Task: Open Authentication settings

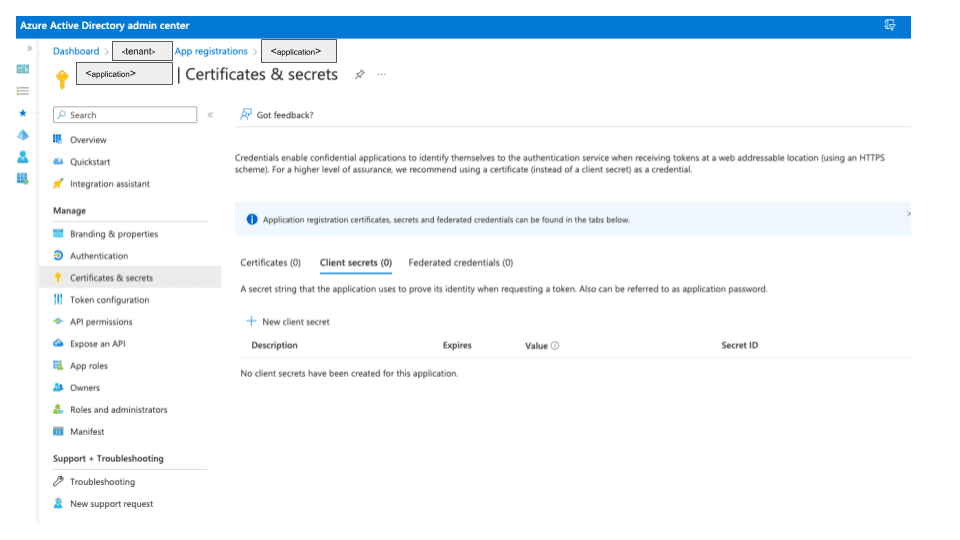Action: click(99, 256)
